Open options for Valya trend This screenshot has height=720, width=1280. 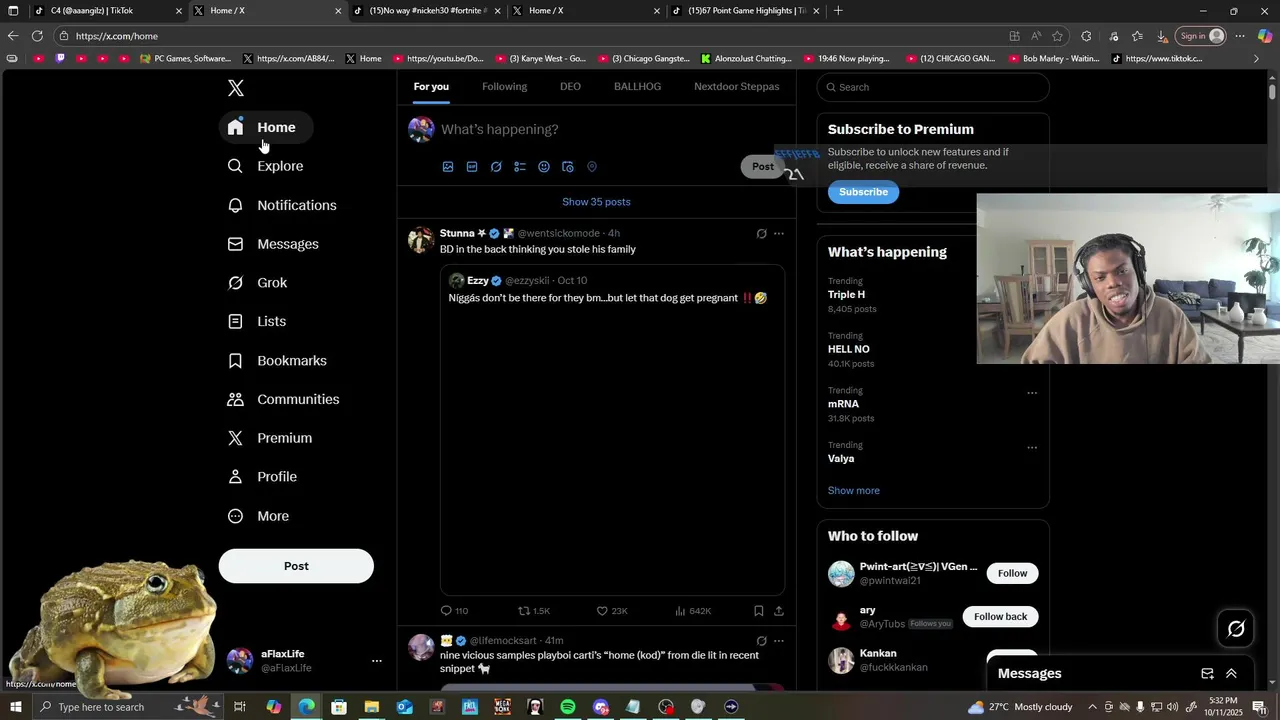click(x=1032, y=448)
